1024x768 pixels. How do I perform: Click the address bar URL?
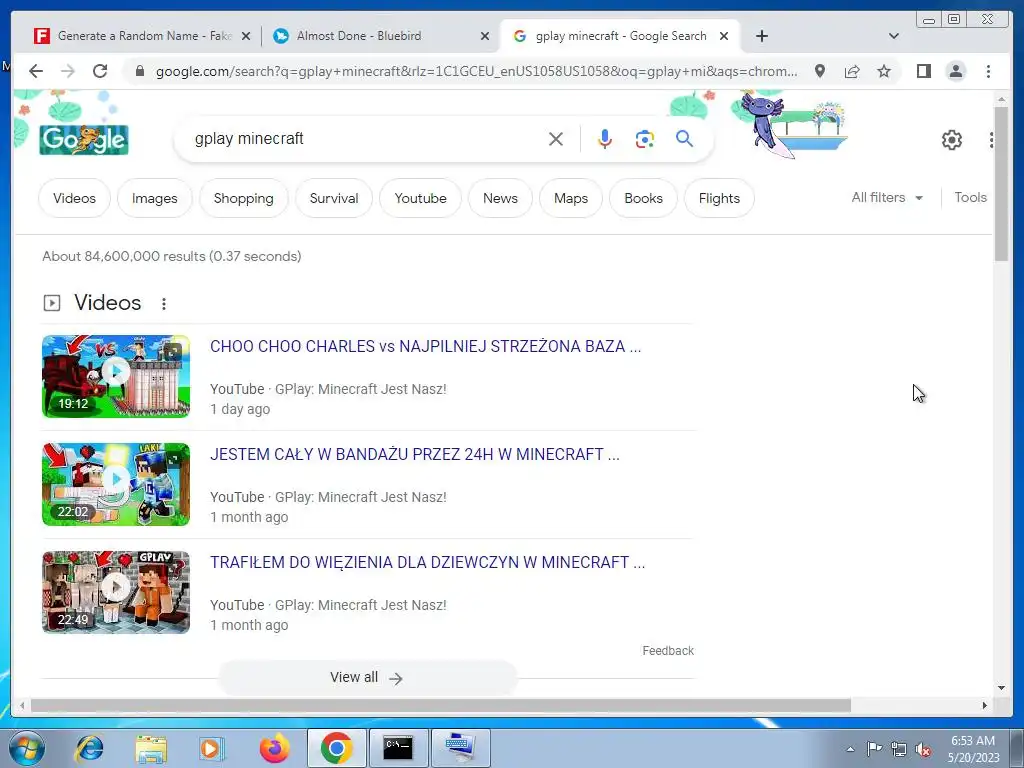pos(476,71)
